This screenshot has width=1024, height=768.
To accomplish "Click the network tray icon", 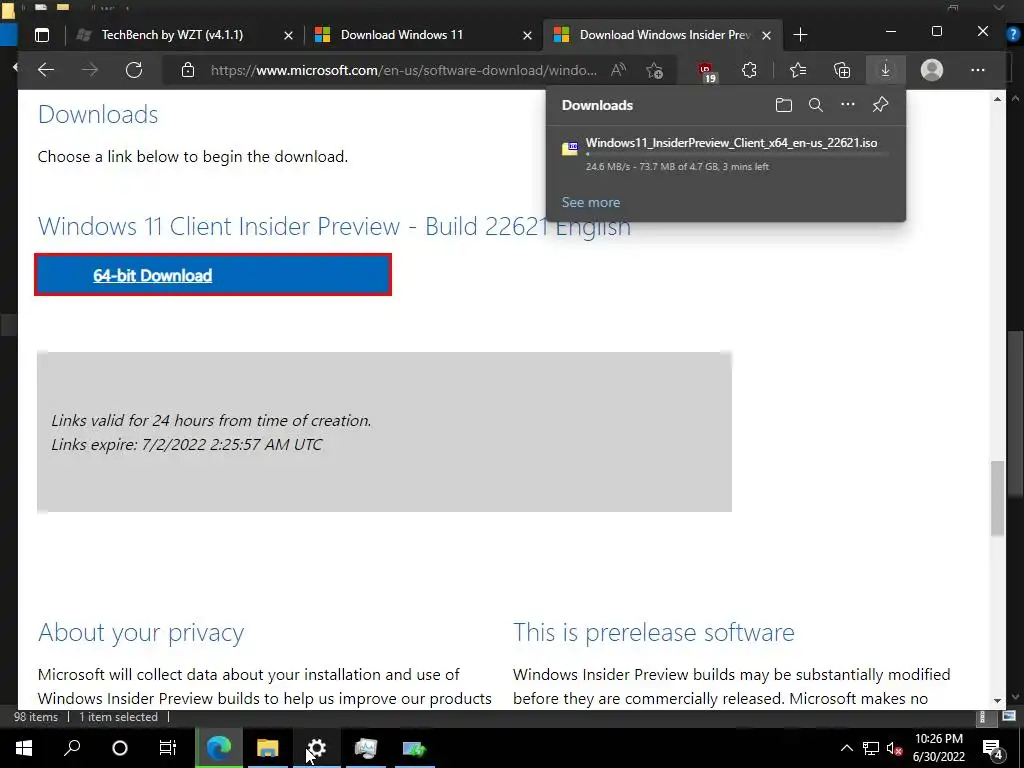I will pyautogui.click(x=871, y=748).
